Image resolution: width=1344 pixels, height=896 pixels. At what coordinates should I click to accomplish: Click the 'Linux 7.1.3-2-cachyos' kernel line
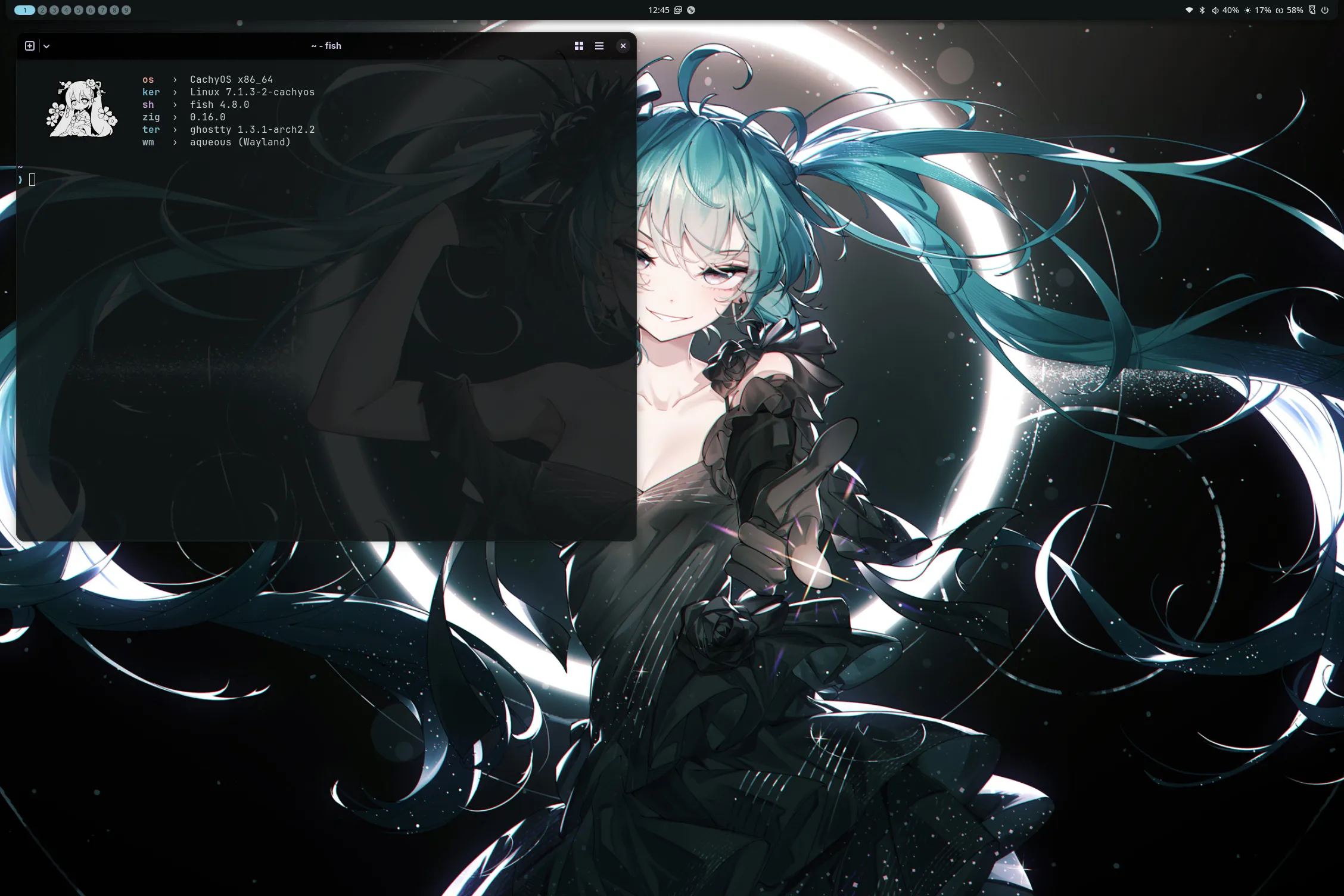click(253, 92)
